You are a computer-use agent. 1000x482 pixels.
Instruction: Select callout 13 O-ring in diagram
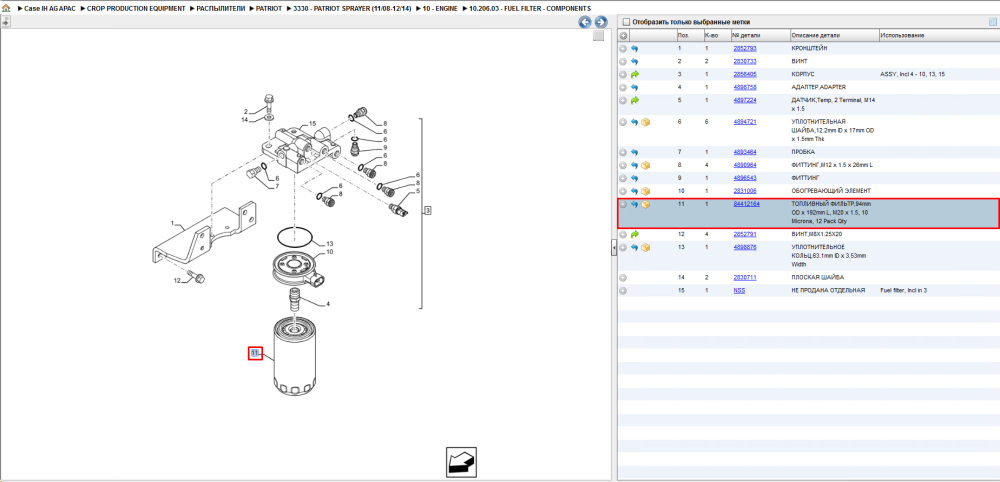(x=330, y=244)
